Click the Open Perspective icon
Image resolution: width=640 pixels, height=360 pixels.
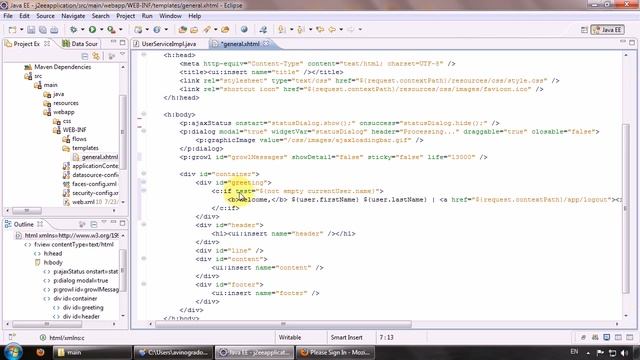point(584,30)
